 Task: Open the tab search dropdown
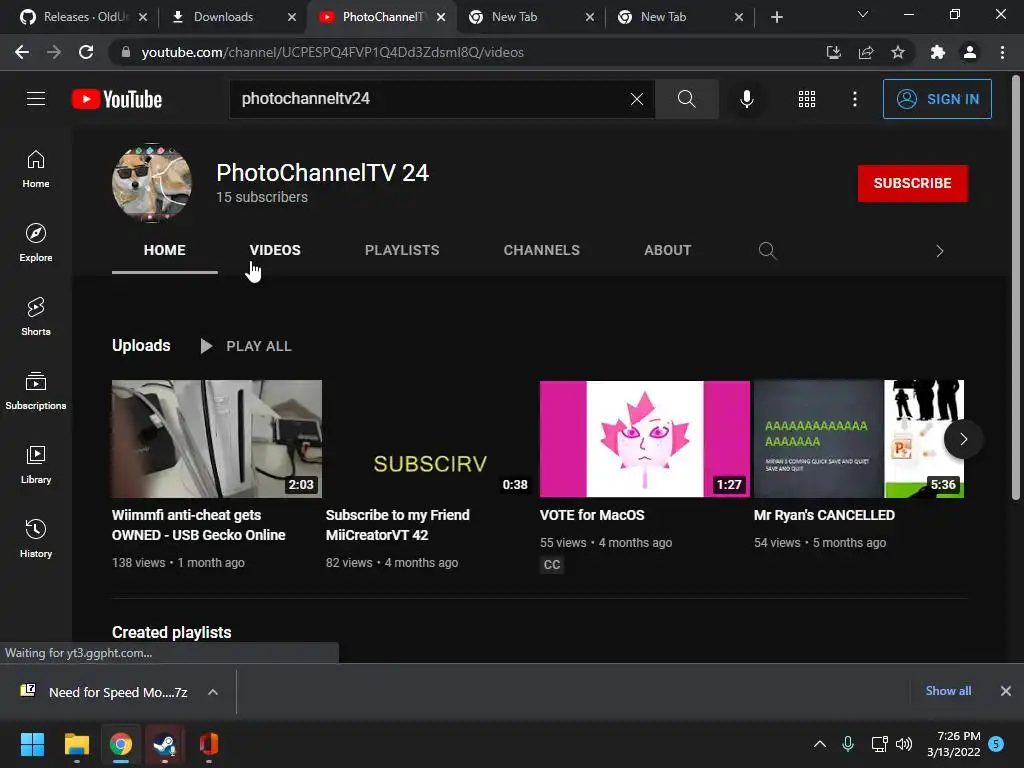[x=863, y=14]
